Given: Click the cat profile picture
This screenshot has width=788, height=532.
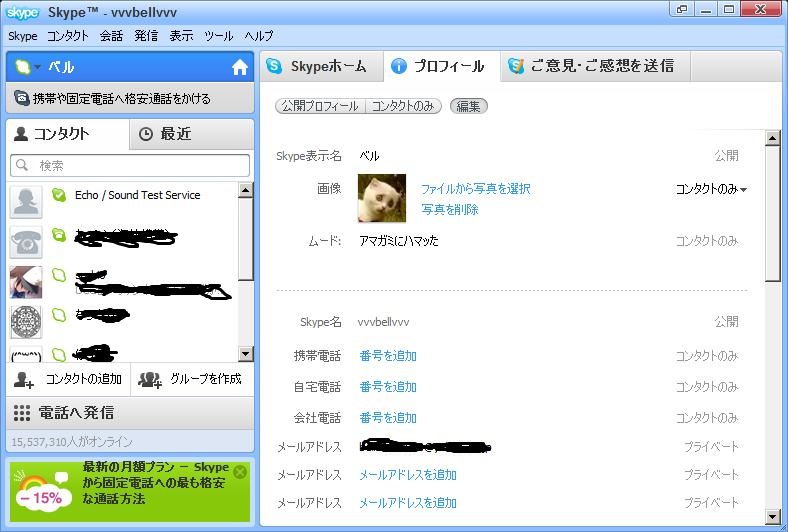Looking at the screenshot, I should click(x=382, y=198).
